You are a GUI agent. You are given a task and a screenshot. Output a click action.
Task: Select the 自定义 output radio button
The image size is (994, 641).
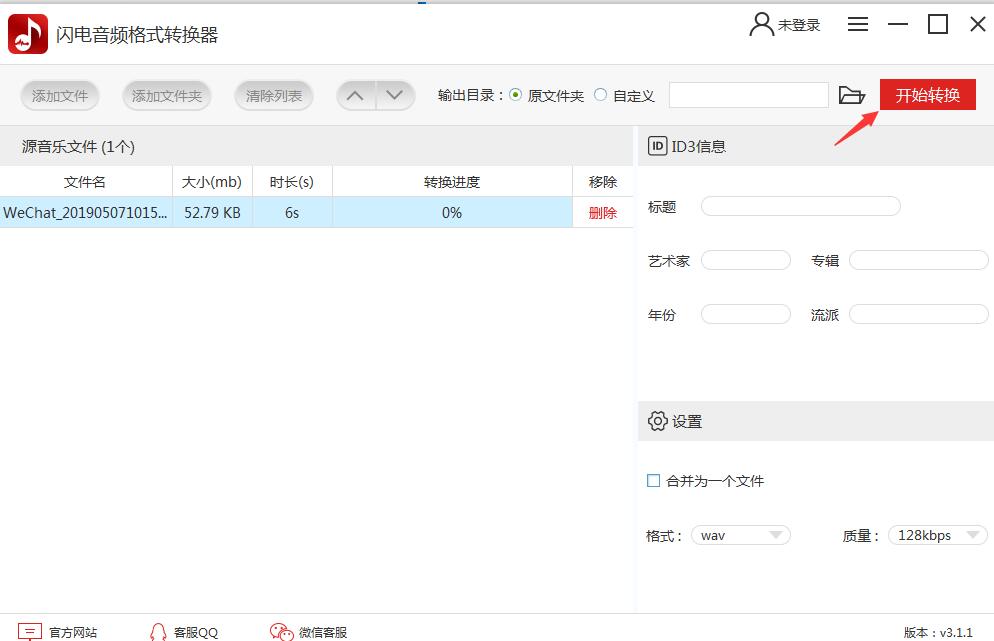click(x=599, y=95)
